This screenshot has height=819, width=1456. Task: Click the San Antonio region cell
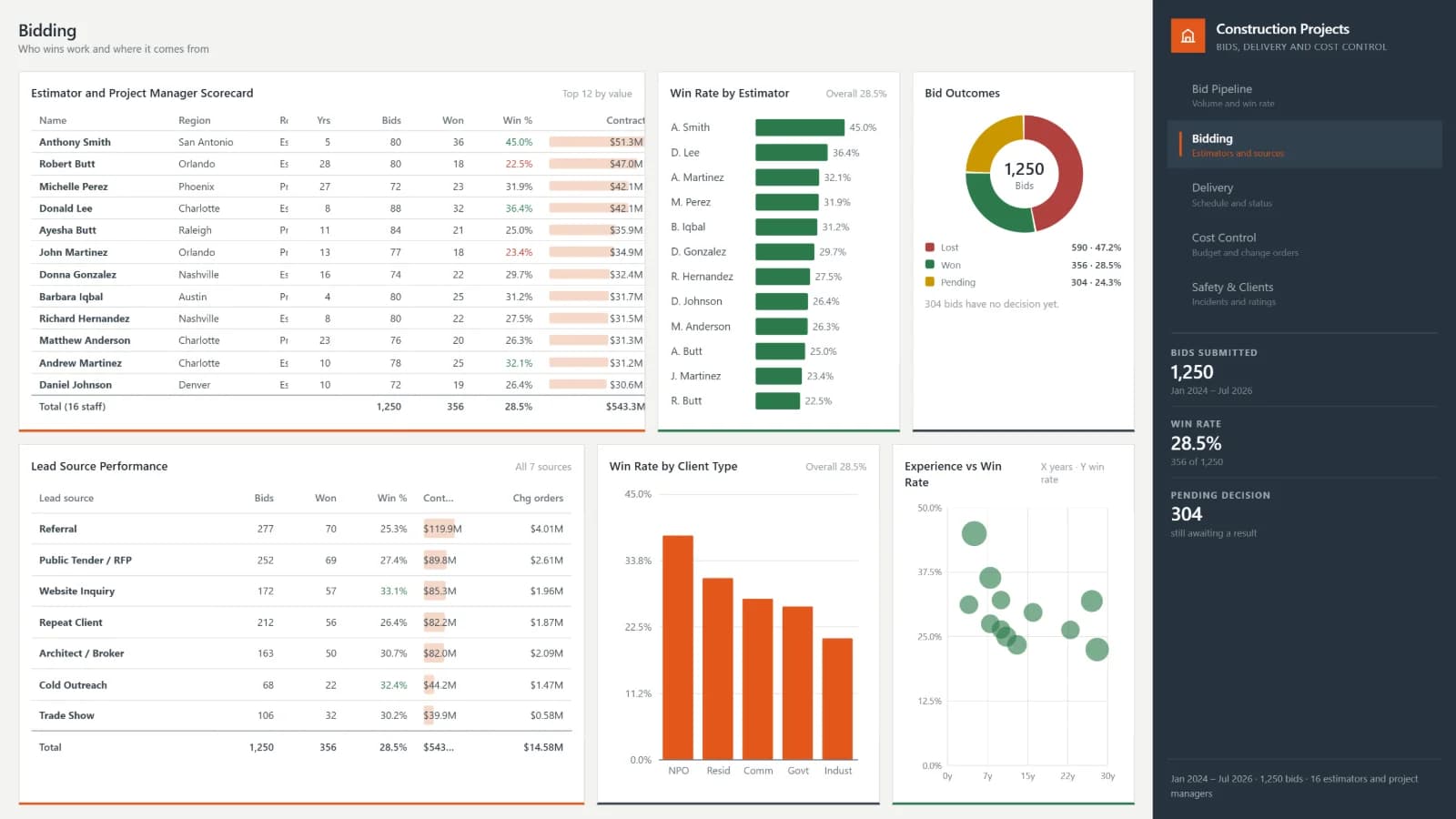click(x=206, y=142)
